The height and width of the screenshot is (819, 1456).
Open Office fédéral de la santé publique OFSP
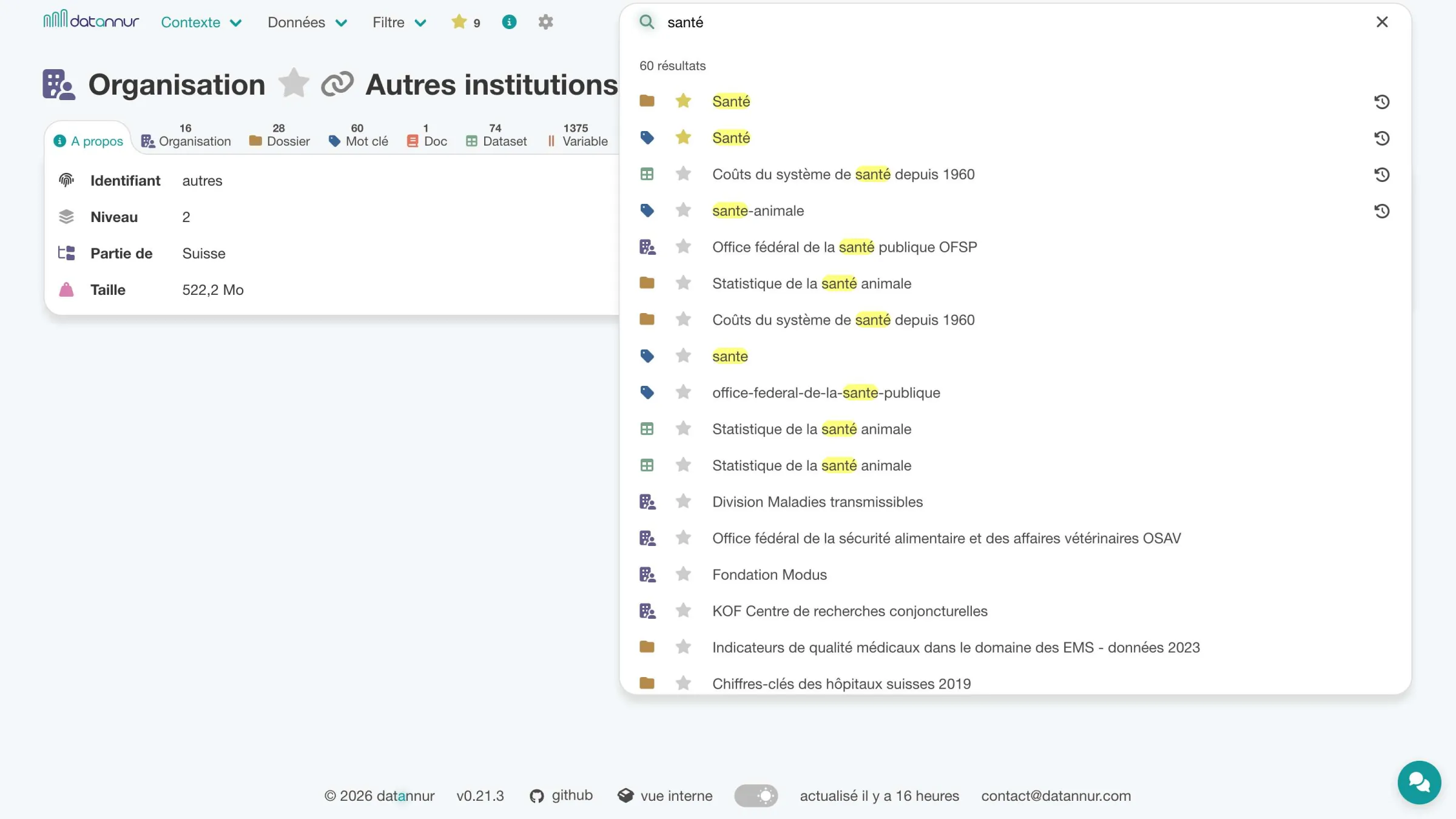click(844, 247)
